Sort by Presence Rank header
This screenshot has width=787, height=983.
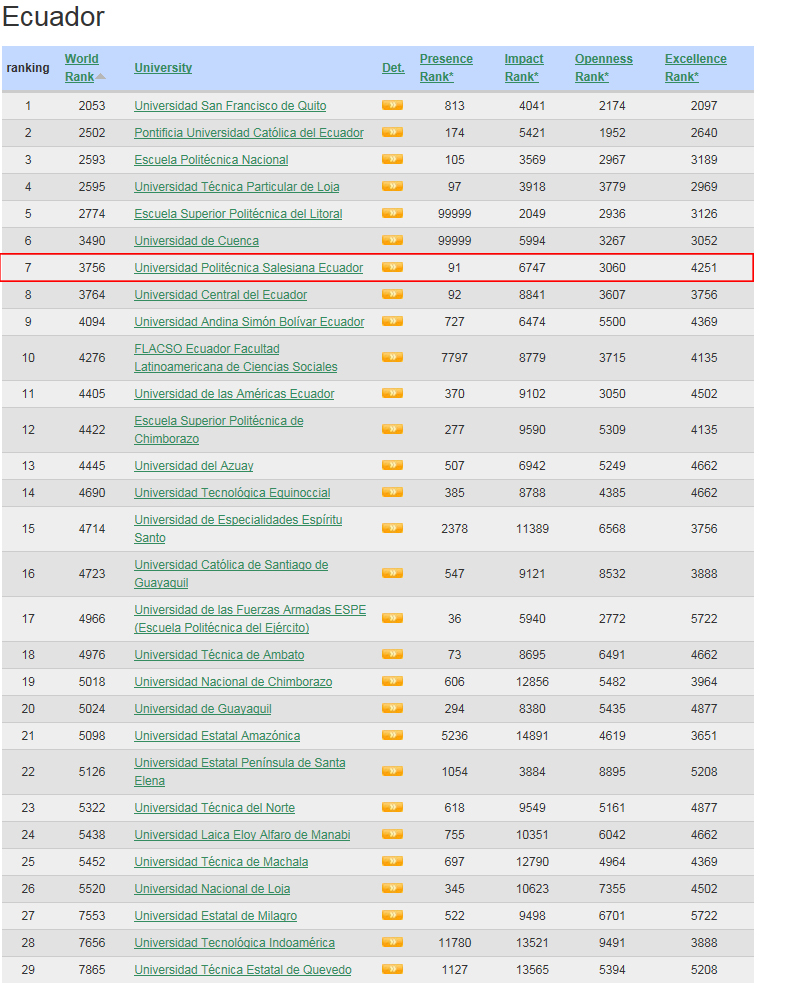point(446,68)
